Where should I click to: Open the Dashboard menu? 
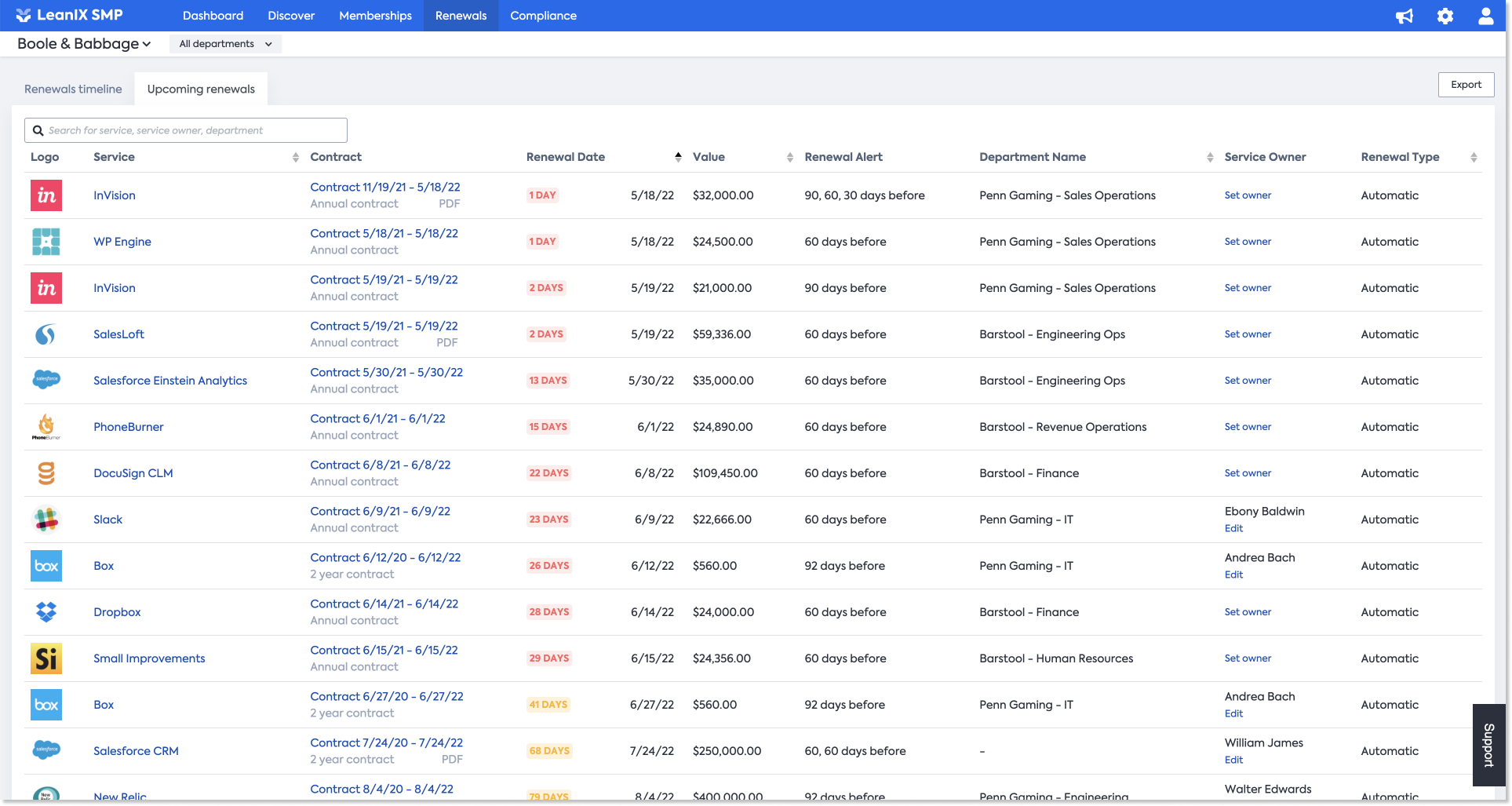(x=213, y=16)
